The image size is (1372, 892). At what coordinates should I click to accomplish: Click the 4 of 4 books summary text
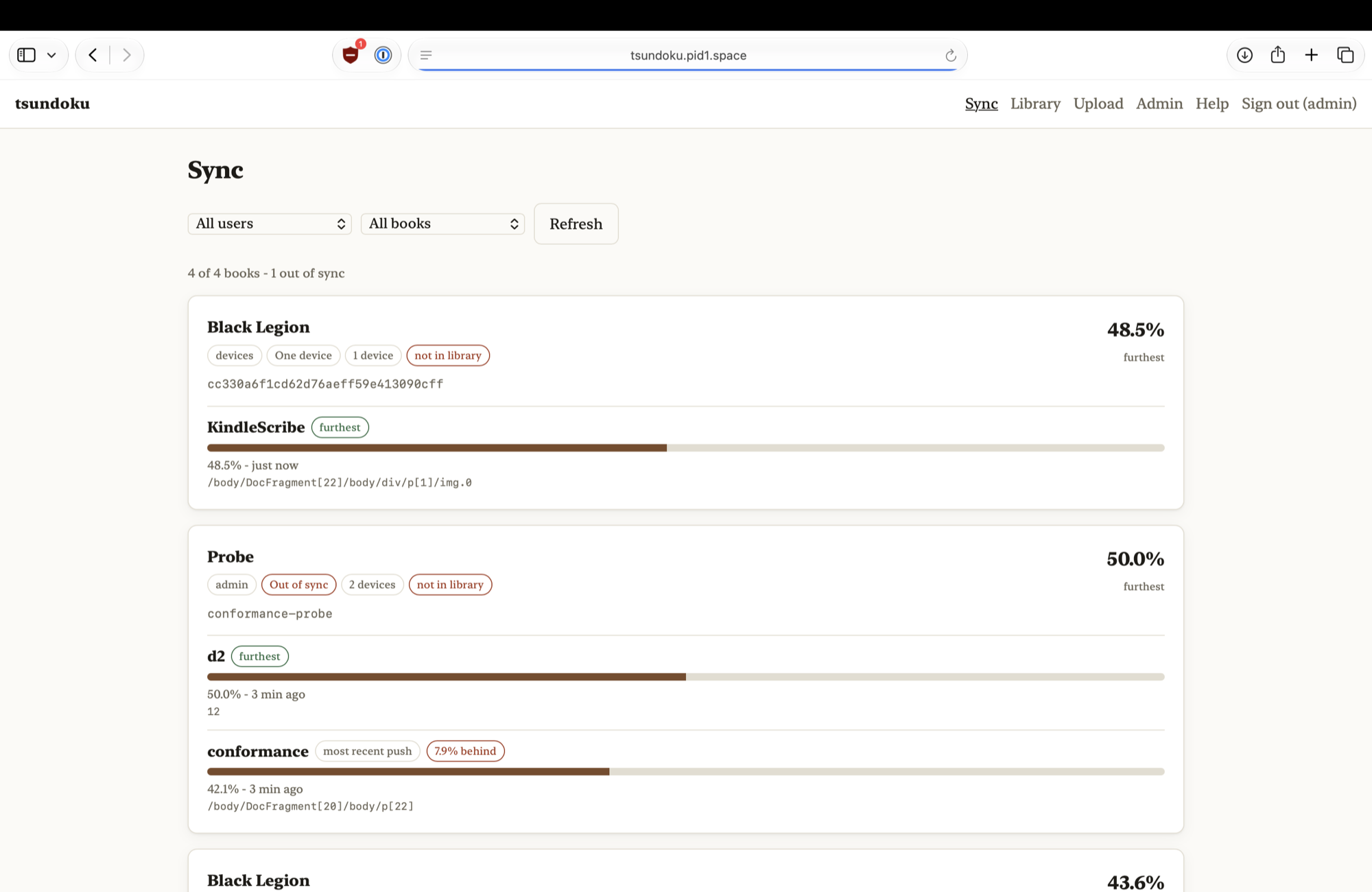pos(266,273)
